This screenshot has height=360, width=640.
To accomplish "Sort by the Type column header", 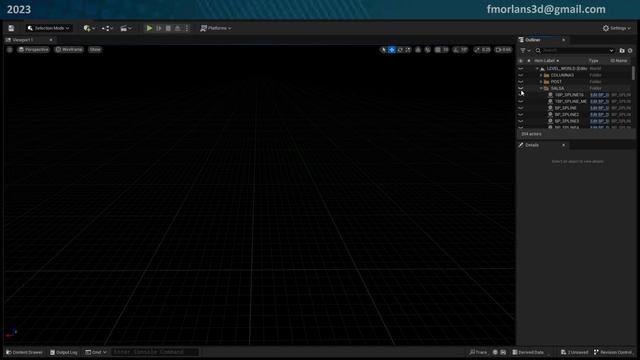I will 593,61.
